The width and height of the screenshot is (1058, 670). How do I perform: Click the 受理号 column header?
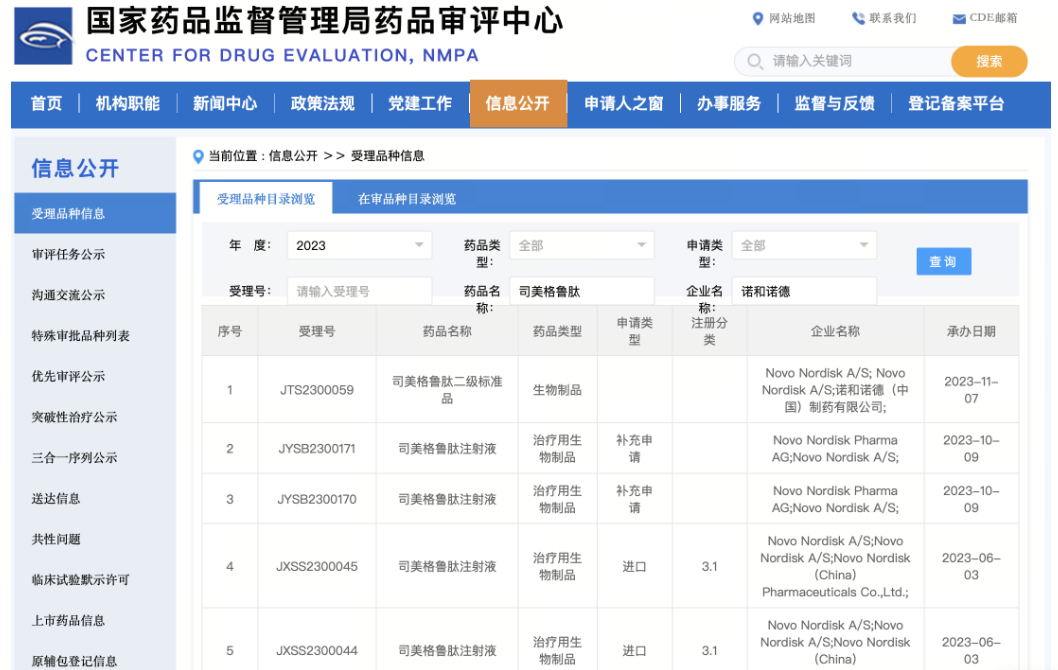tap(316, 331)
